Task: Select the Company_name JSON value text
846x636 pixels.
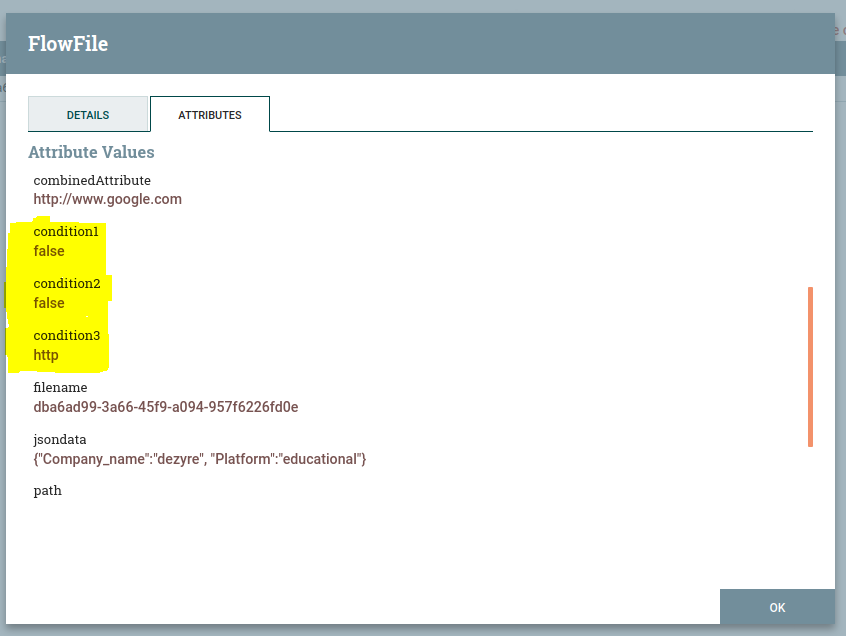Action: tap(200, 459)
